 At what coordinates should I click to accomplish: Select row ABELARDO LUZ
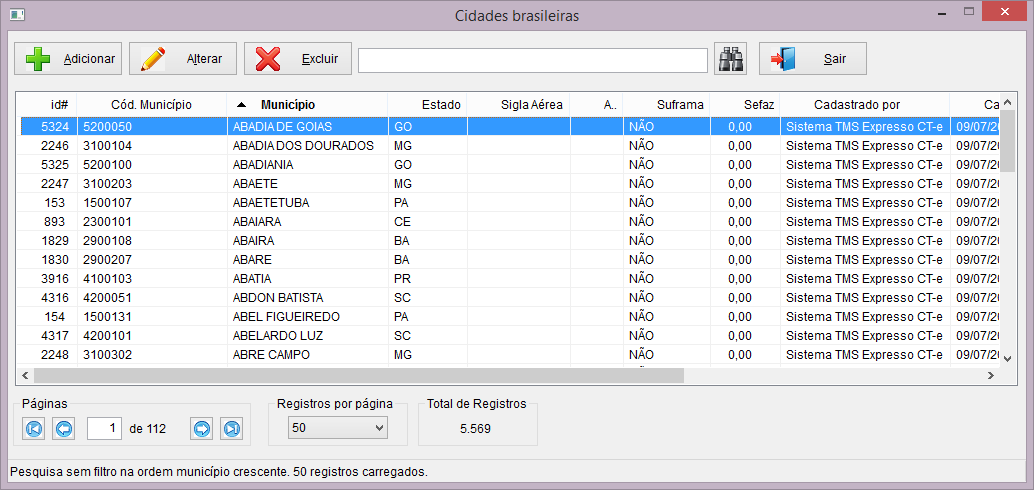pos(510,336)
